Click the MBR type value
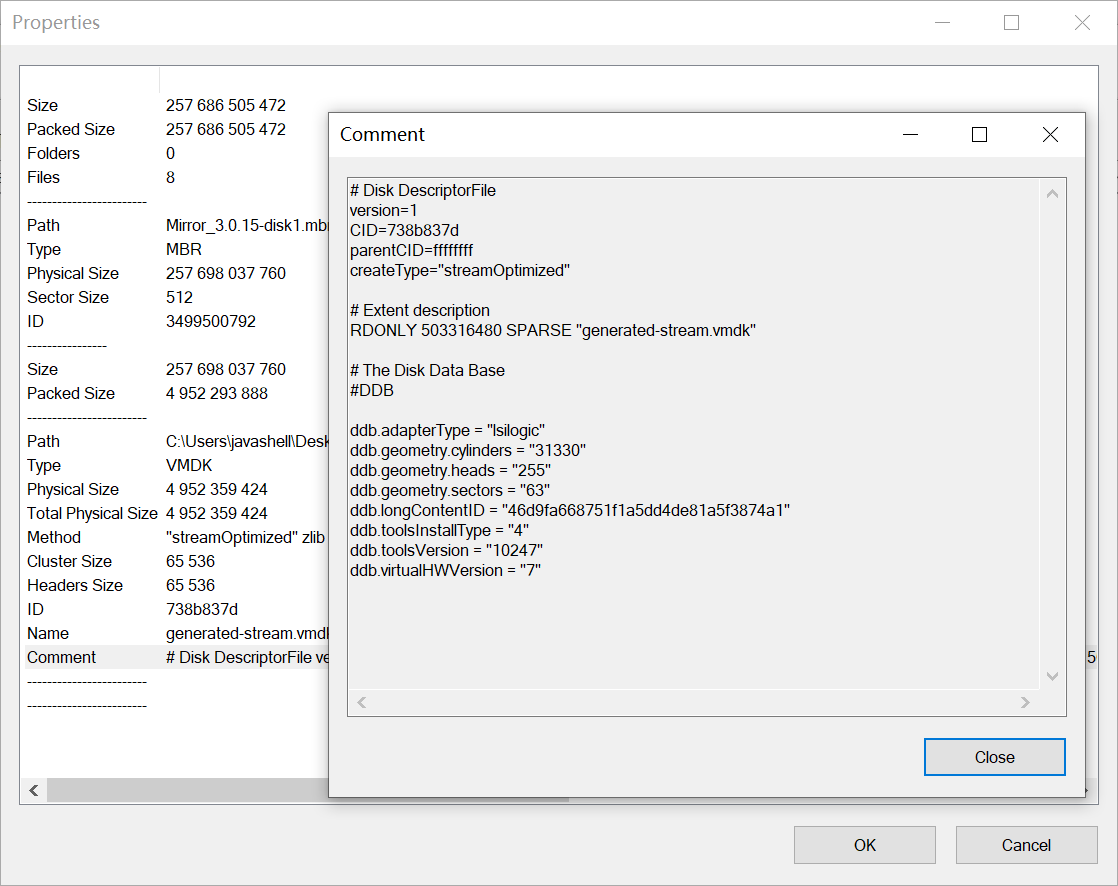The height and width of the screenshot is (886, 1118). (184, 249)
